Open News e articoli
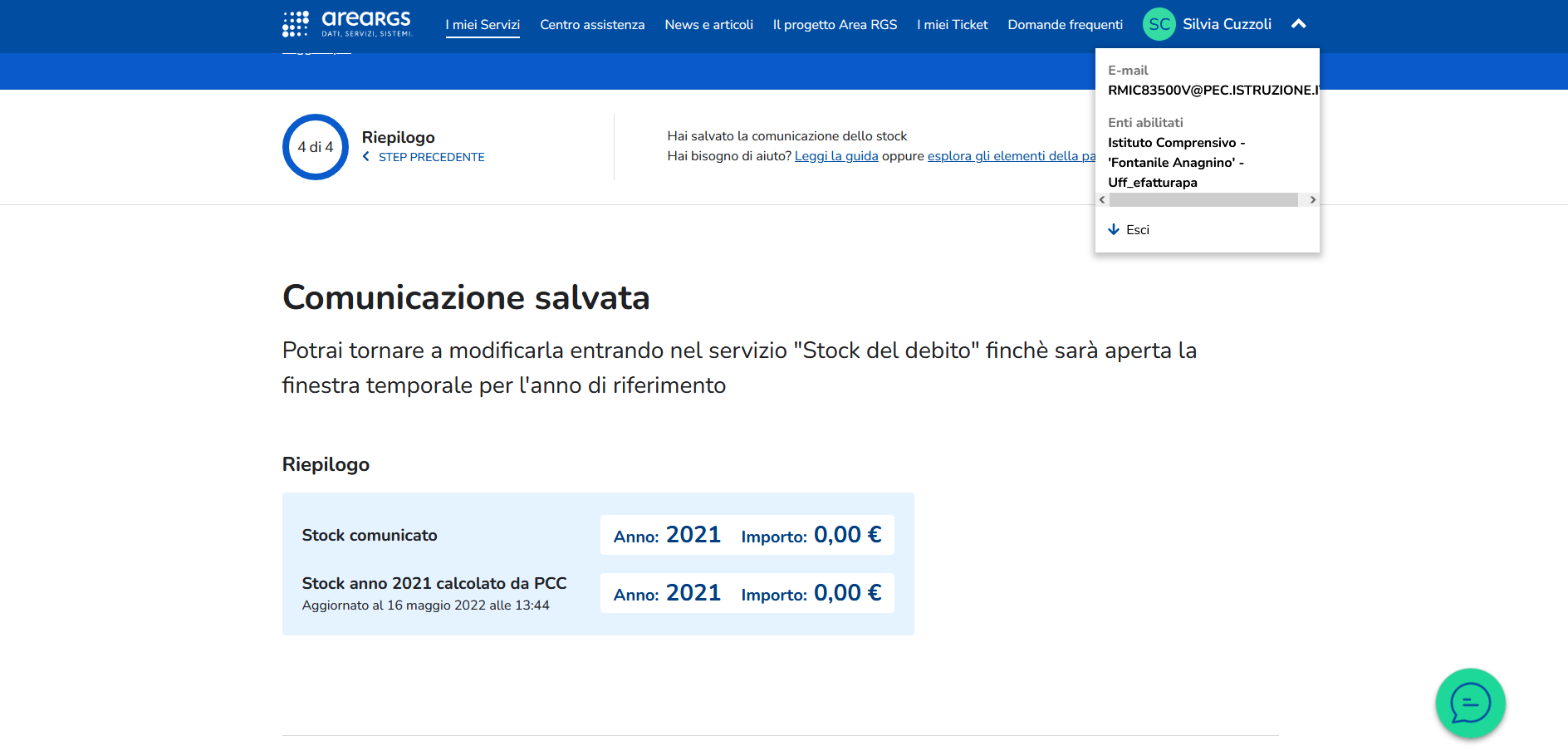The width and height of the screenshot is (1568, 750). point(708,25)
